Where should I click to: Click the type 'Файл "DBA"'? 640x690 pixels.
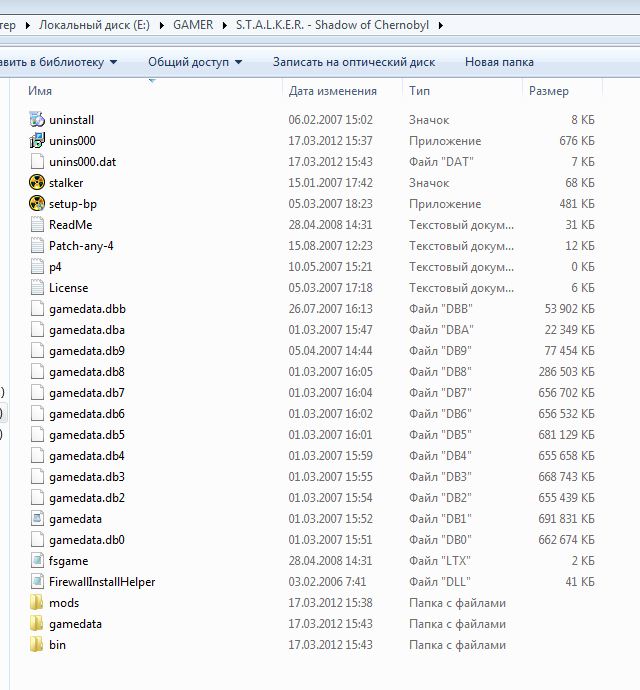[x=441, y=330]
